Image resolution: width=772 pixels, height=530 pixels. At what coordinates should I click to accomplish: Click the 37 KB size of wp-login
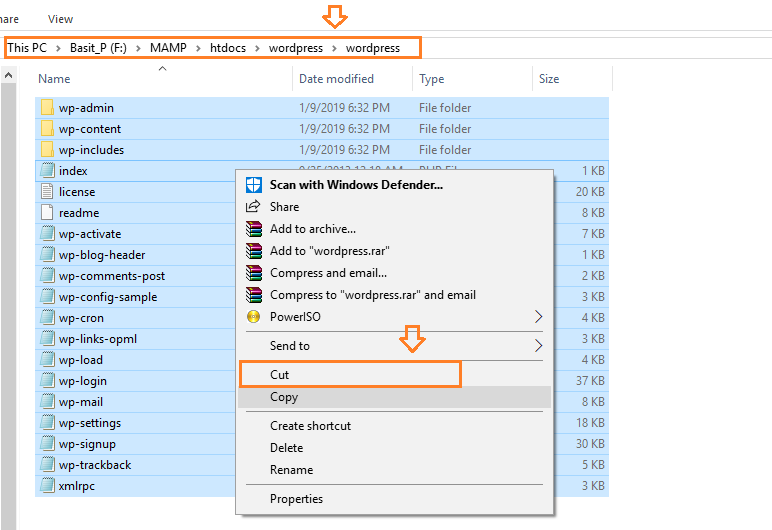coord(590,381)
